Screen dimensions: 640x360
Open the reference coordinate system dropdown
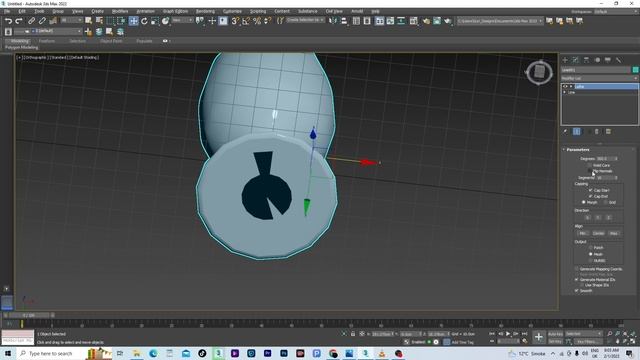(182, 20)
